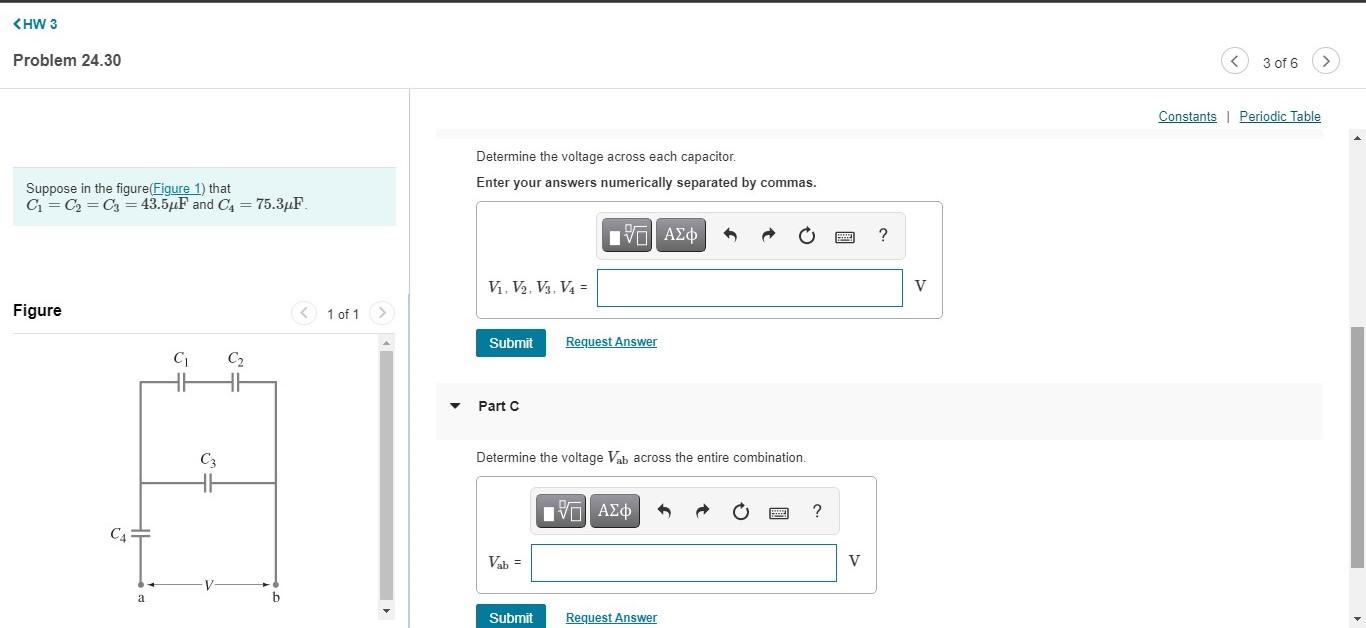Open the Constants reference
Screen dimensions: 1366x628
click(1187, 116)
